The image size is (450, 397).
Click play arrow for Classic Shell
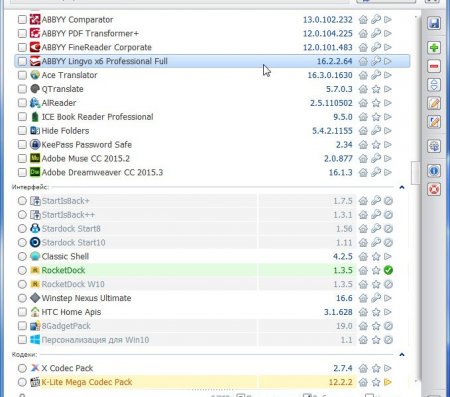pyautogui.click(x=388, y=256)
